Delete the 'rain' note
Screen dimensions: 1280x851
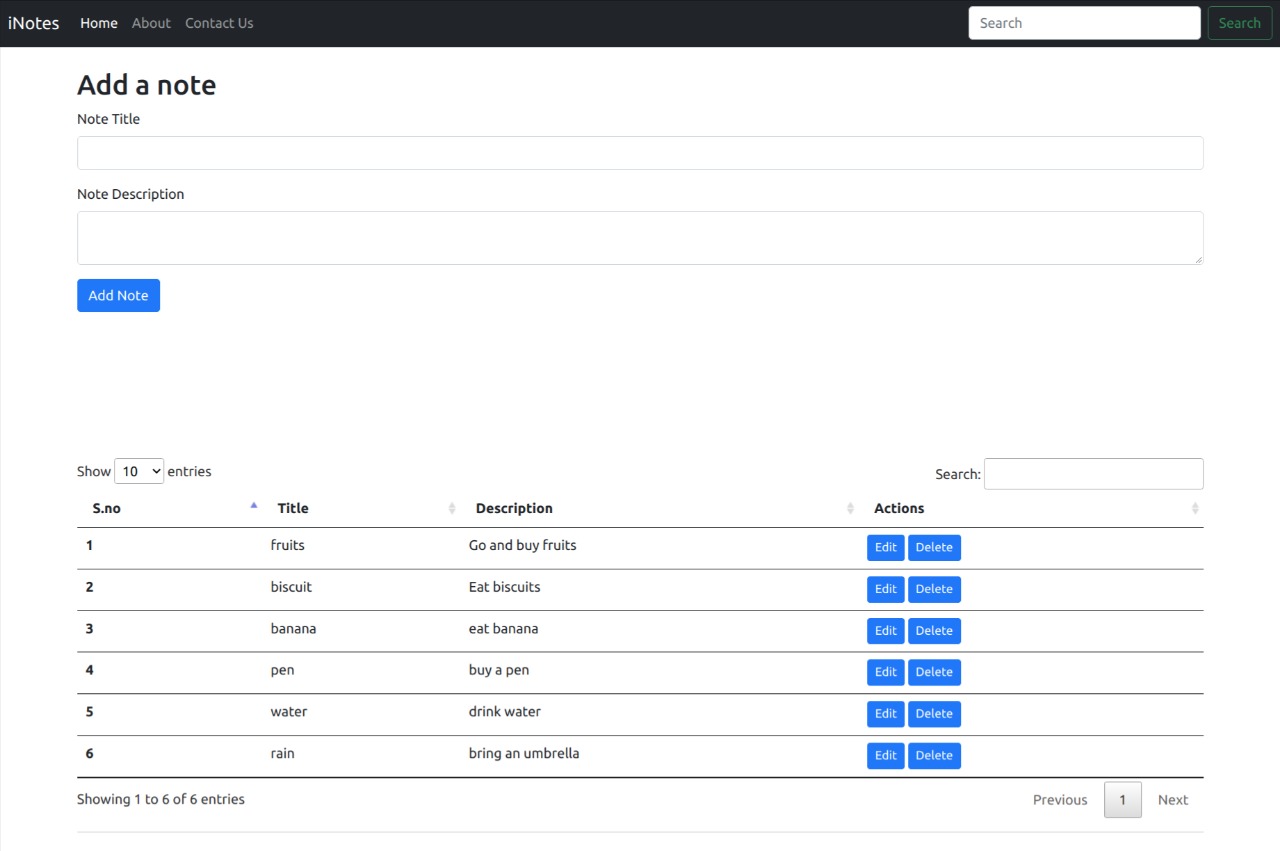(934, 755)
